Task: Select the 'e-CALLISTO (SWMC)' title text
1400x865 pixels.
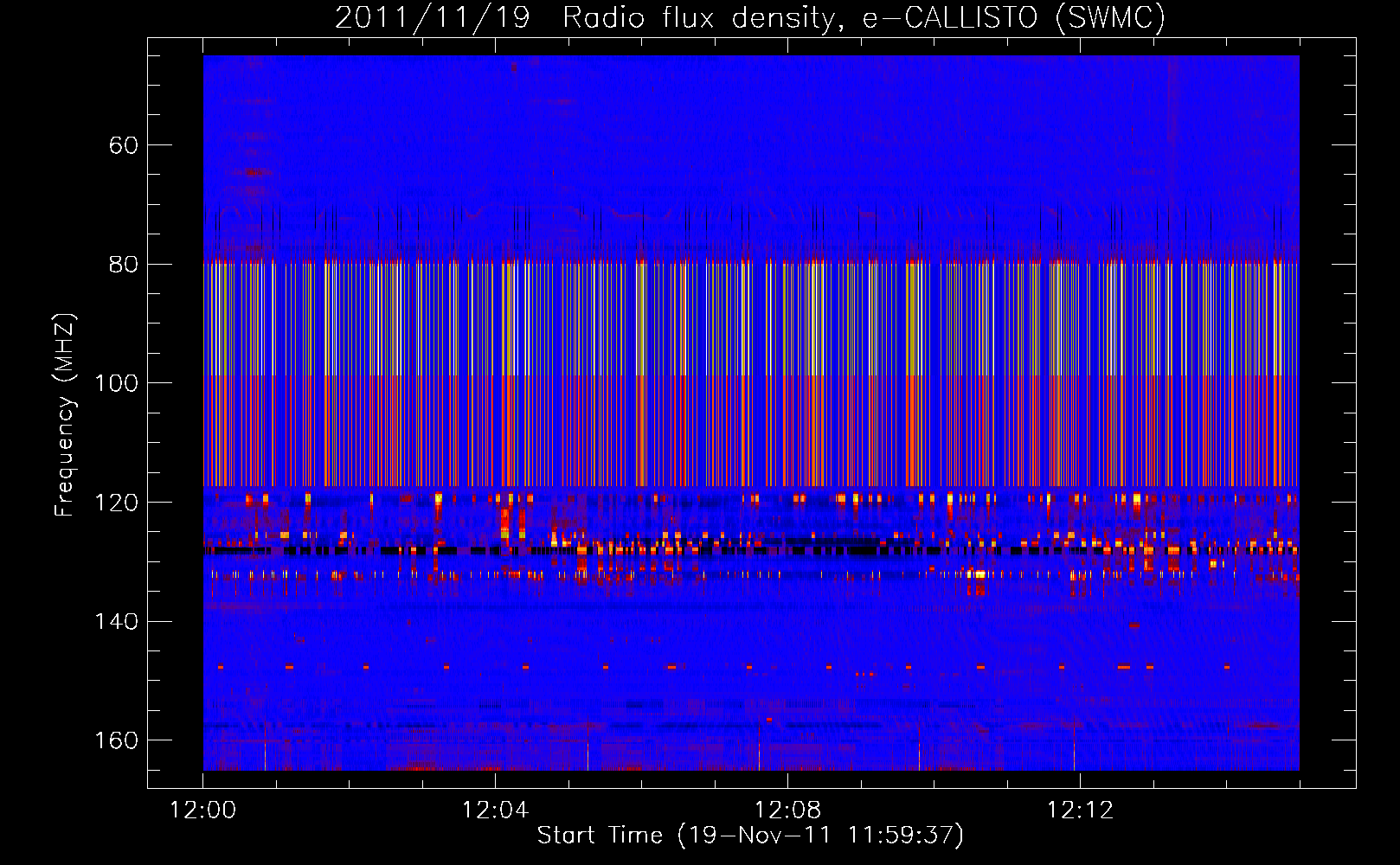Action: pos(1013,18)
